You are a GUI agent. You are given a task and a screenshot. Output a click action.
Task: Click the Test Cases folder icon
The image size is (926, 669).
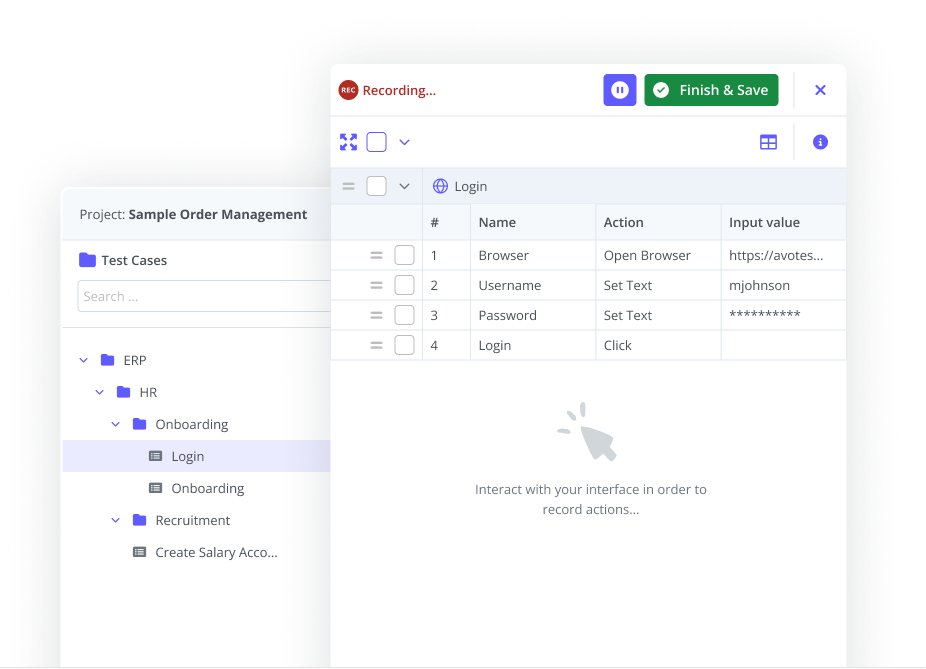pos(88,260)
